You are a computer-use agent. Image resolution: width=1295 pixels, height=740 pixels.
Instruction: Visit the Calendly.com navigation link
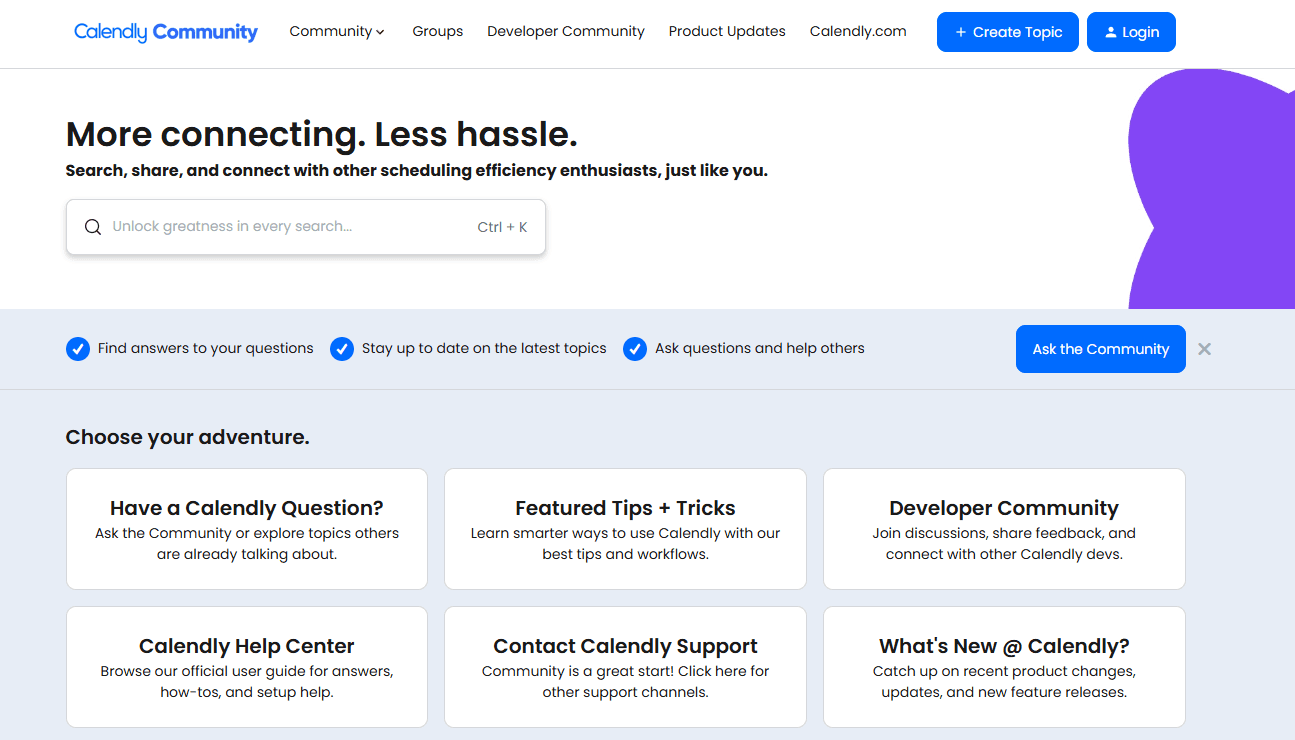coord(858,32)
